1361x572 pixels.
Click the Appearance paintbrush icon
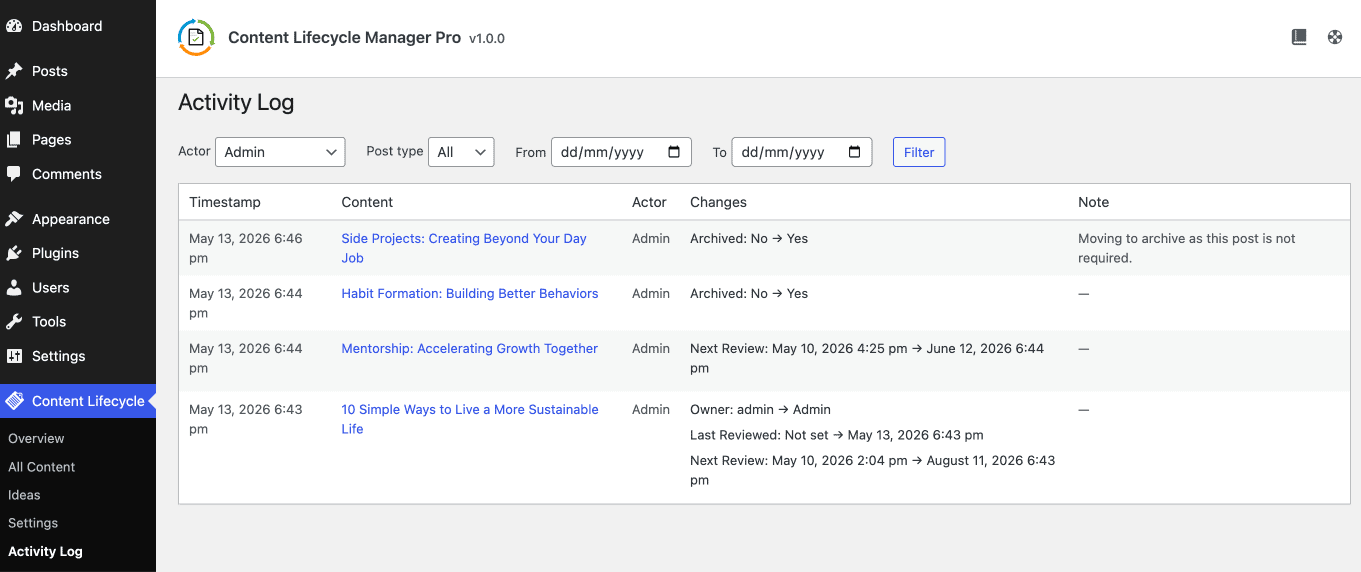[14, 219]
